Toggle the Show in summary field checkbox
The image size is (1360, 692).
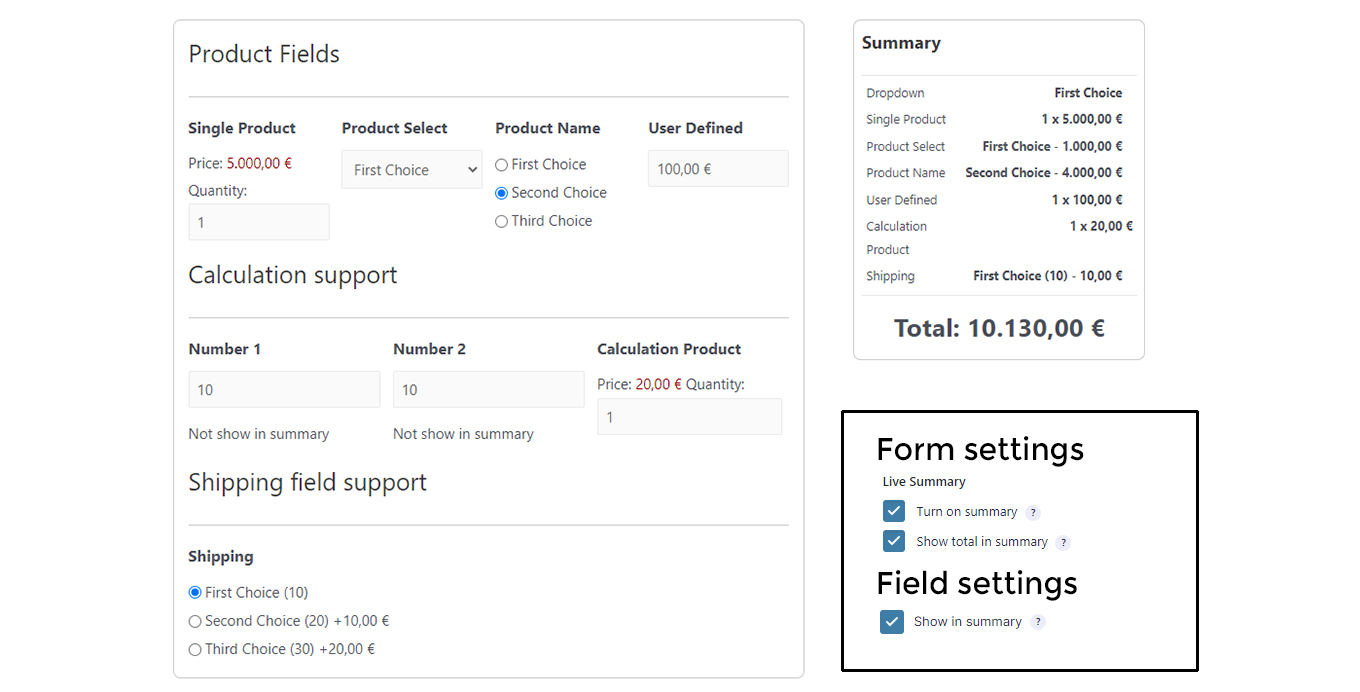tap(892, 622)
